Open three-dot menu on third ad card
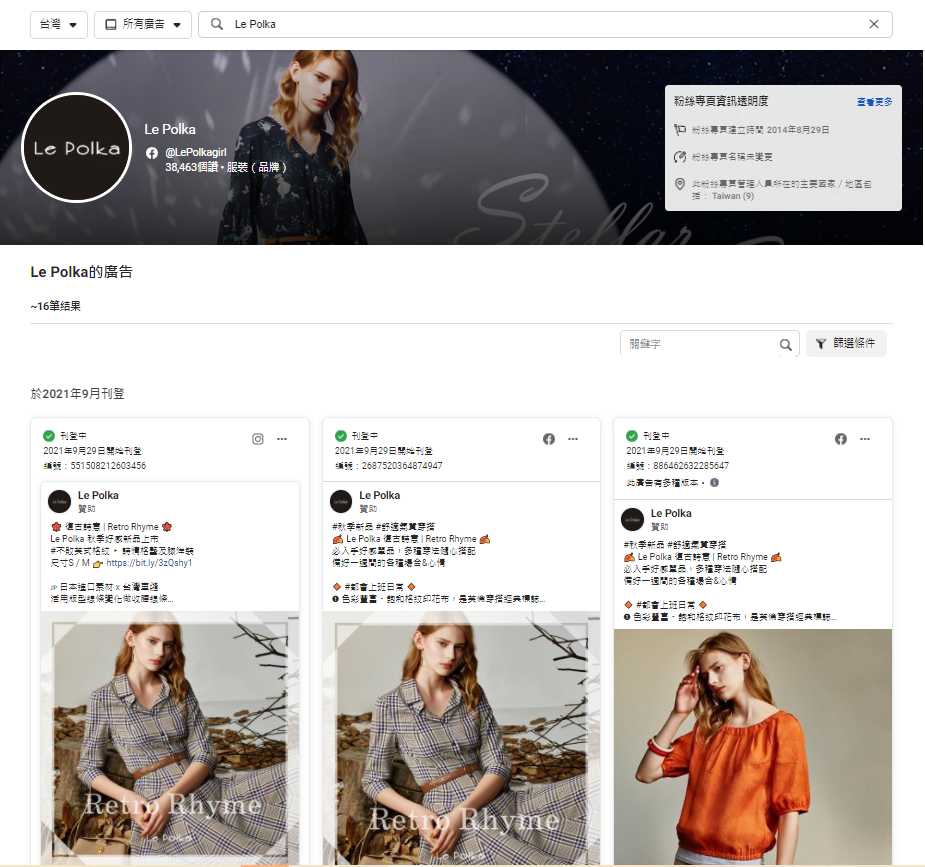The width and height of the screenshot is (925, 867). click(866, 439)
